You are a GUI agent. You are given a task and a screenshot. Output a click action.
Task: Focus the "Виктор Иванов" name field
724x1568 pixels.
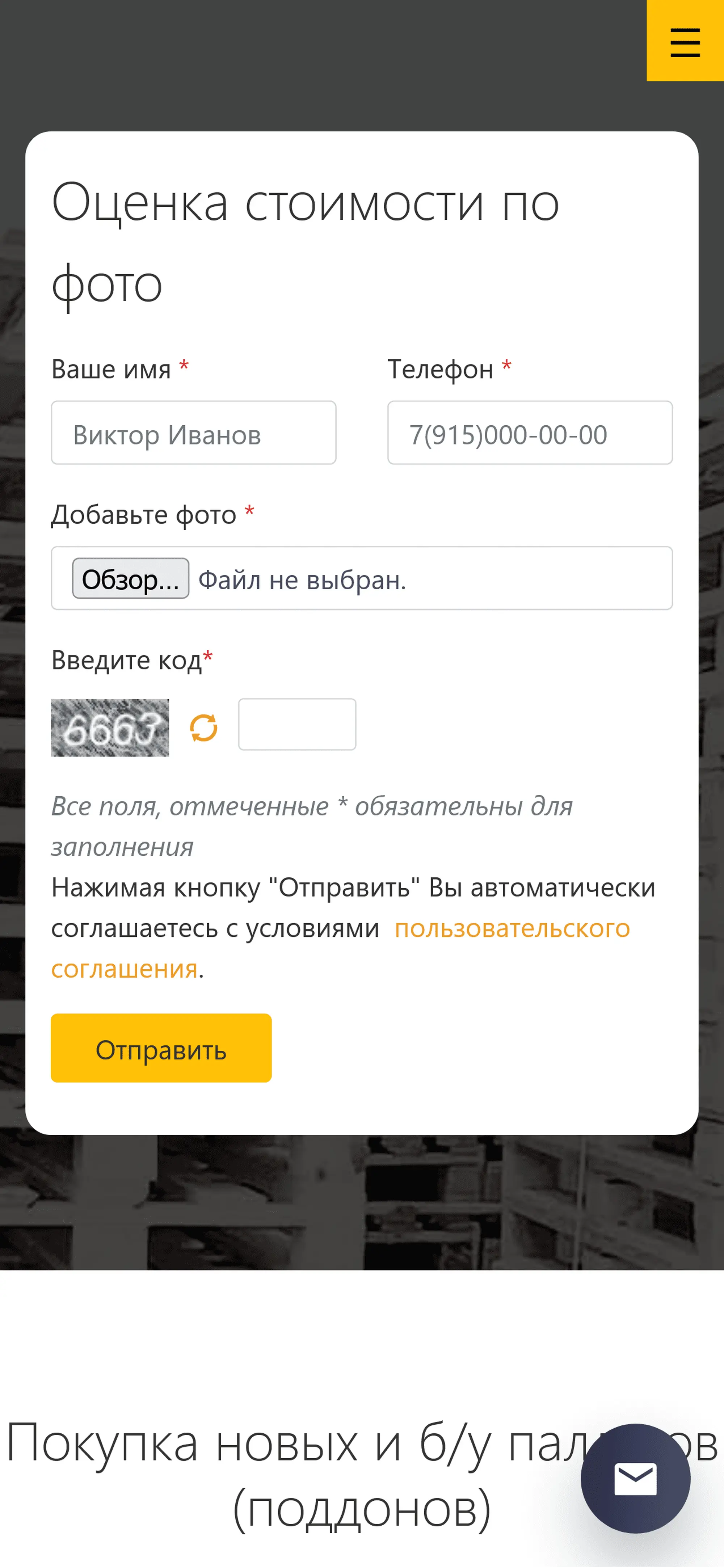[193, 433]
